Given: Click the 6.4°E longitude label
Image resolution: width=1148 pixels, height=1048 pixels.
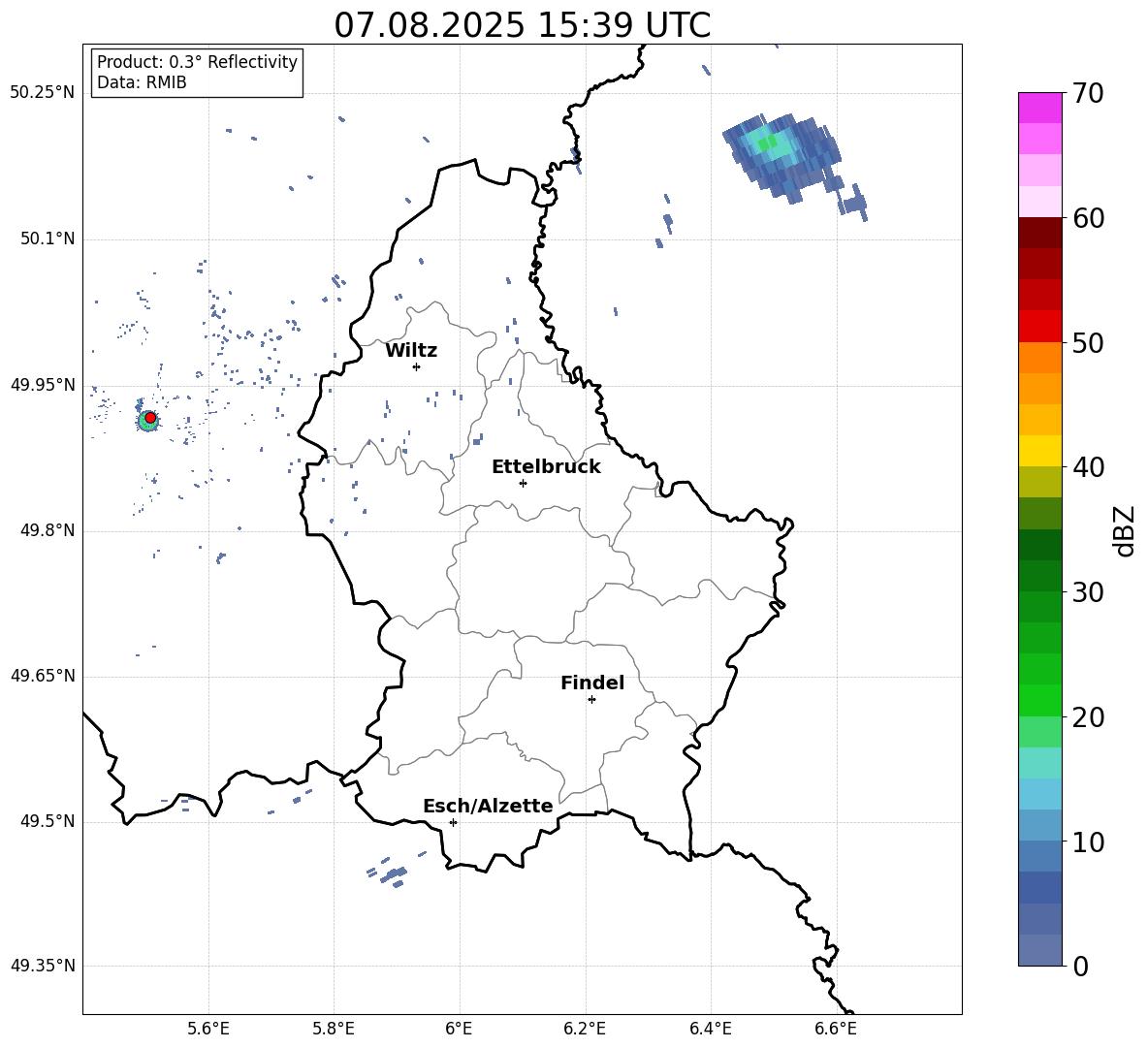Looking at the screenshot, I should click(x=710, y=1029).
